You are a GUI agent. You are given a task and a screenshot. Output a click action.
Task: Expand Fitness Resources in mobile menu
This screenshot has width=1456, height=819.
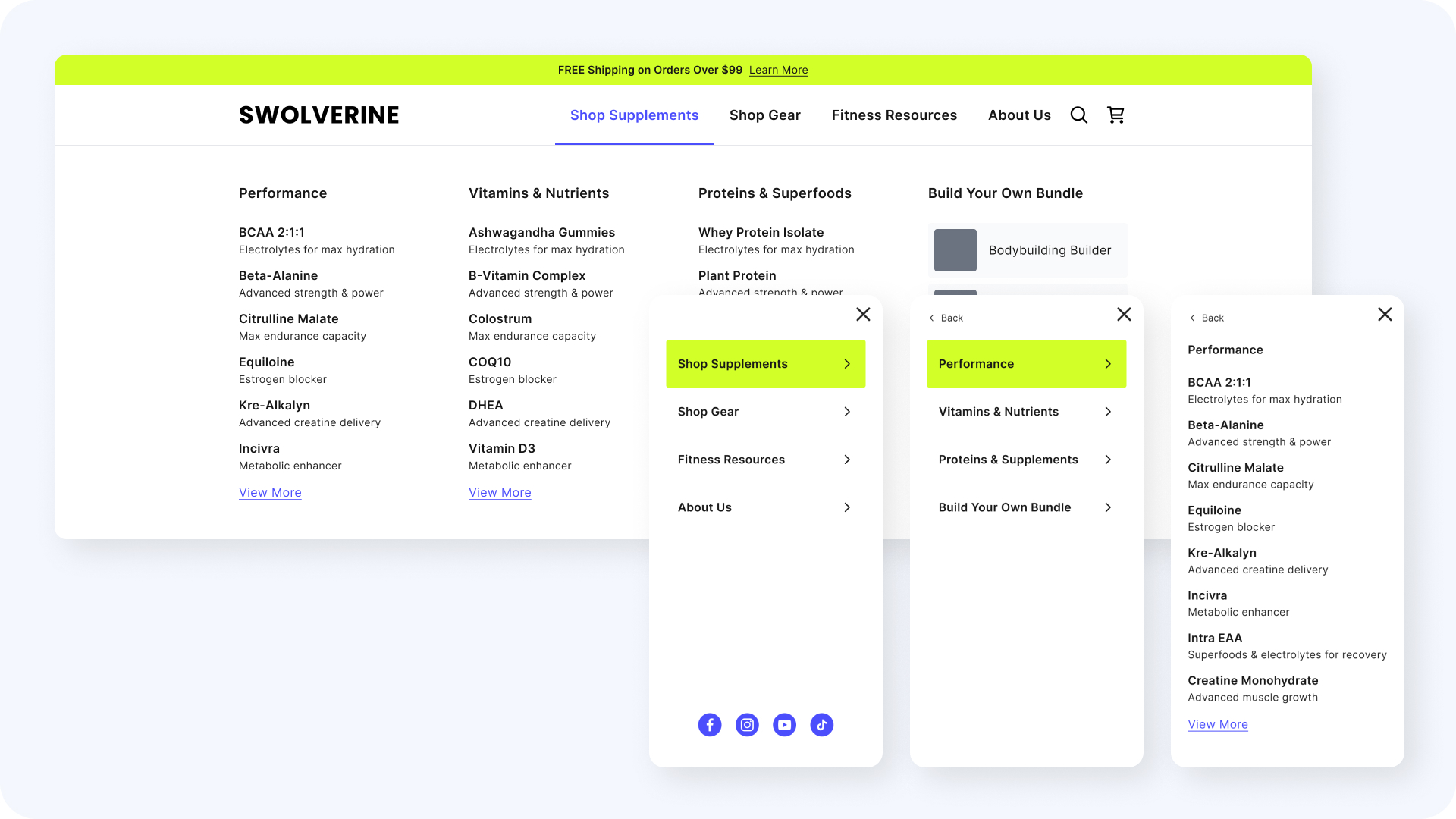[x=765, y=460]
